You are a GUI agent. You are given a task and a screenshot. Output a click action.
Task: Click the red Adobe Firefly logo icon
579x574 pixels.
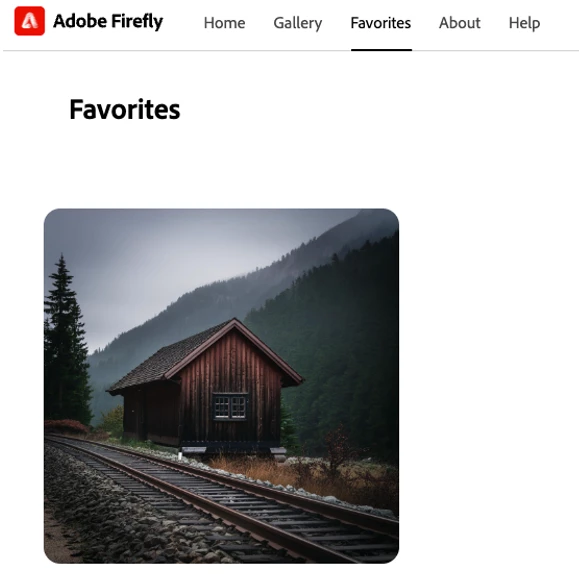point(30,21)
